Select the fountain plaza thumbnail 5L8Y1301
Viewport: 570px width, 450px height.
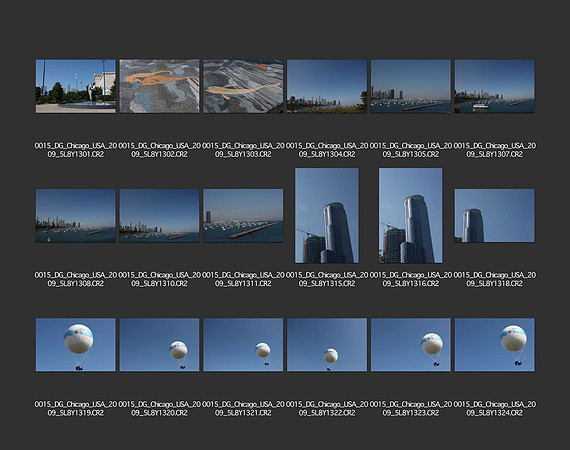[76, 87]
